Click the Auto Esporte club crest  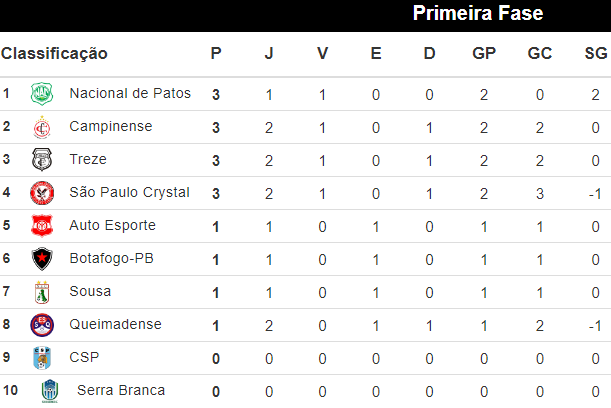pyautogui.click(x=41, y=226)
